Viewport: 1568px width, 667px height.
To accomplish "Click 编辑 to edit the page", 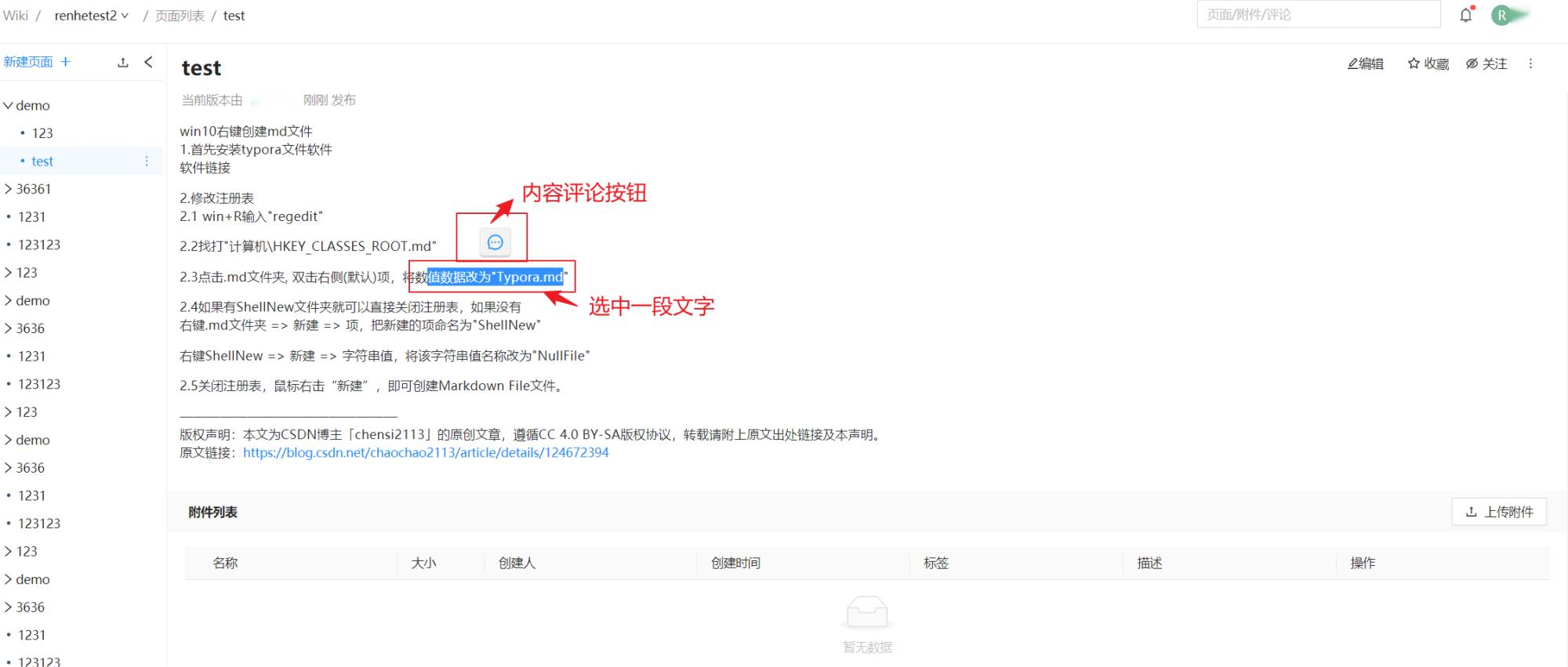I will coord(1365,63).
